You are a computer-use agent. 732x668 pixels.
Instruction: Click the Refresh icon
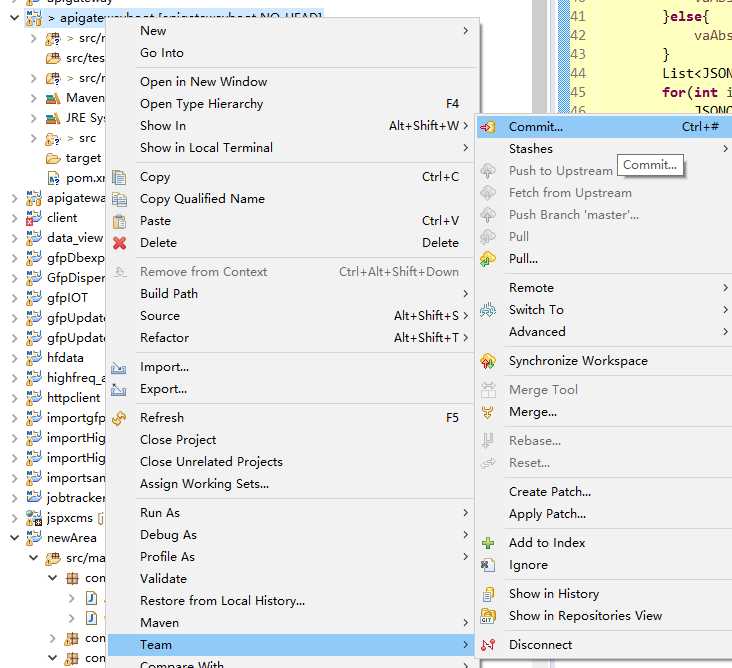(x=119, y=418)
